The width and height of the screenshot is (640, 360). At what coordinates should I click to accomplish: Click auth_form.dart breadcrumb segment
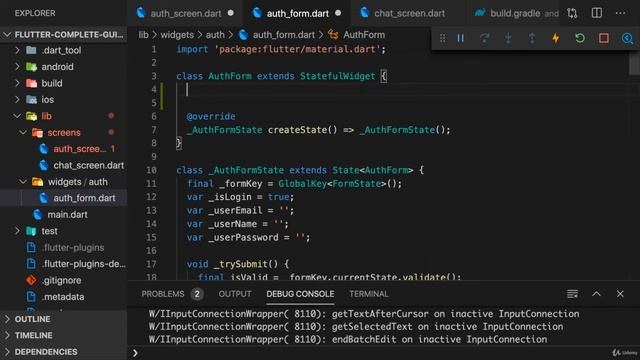tap(284, 35)
